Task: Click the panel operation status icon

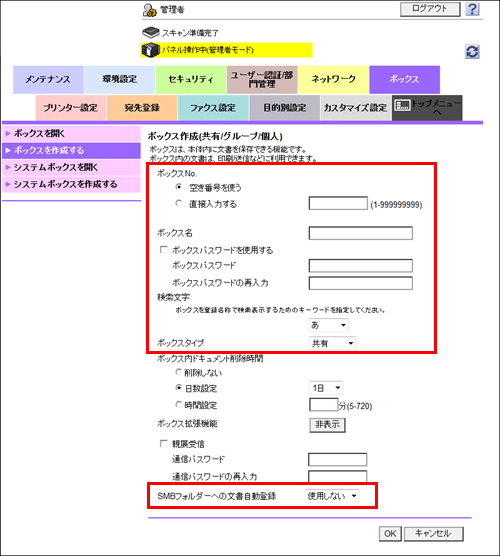Action: click(150, 50)
